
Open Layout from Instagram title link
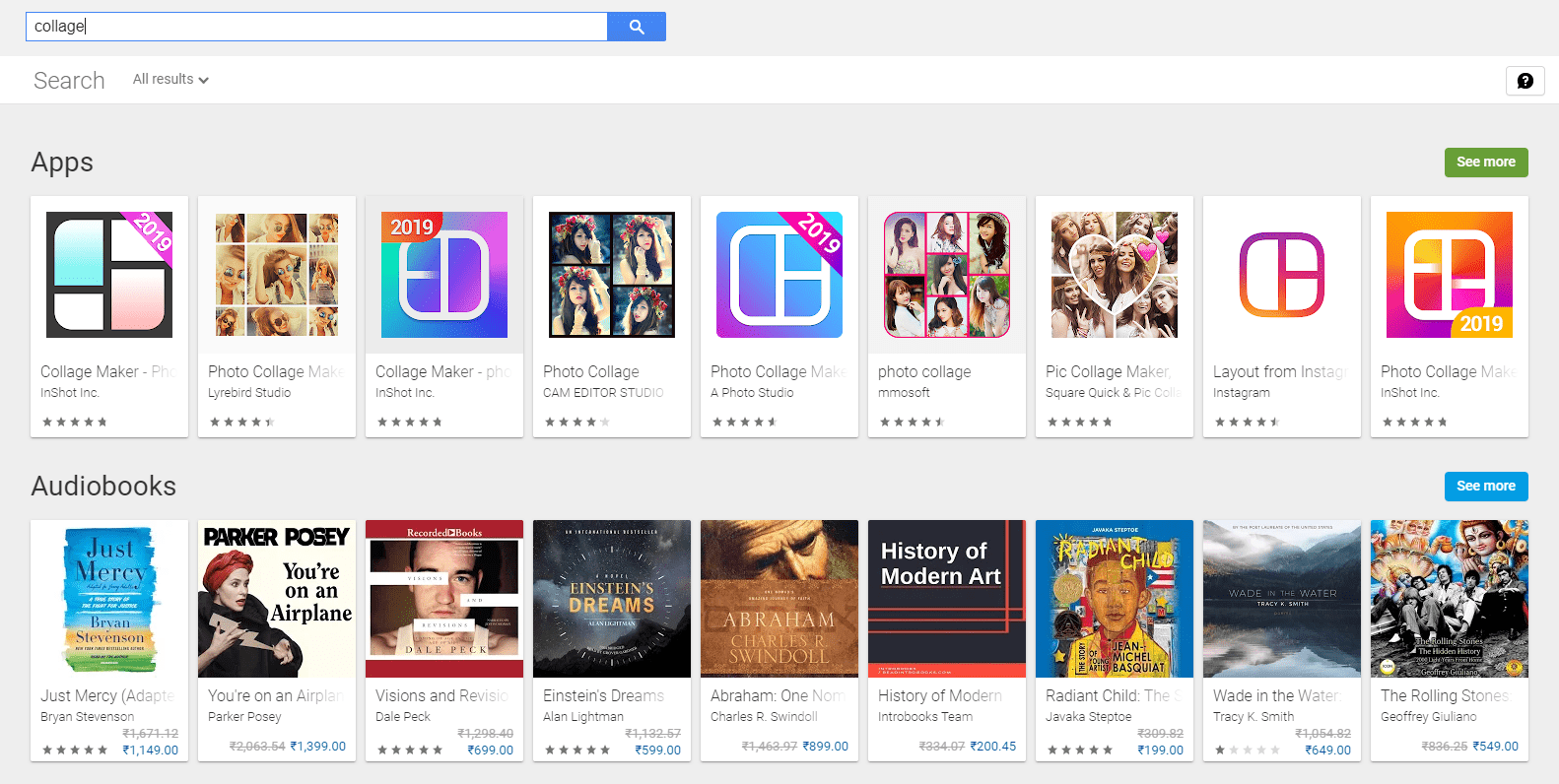pyautogui.click(x=1280, y=372)
